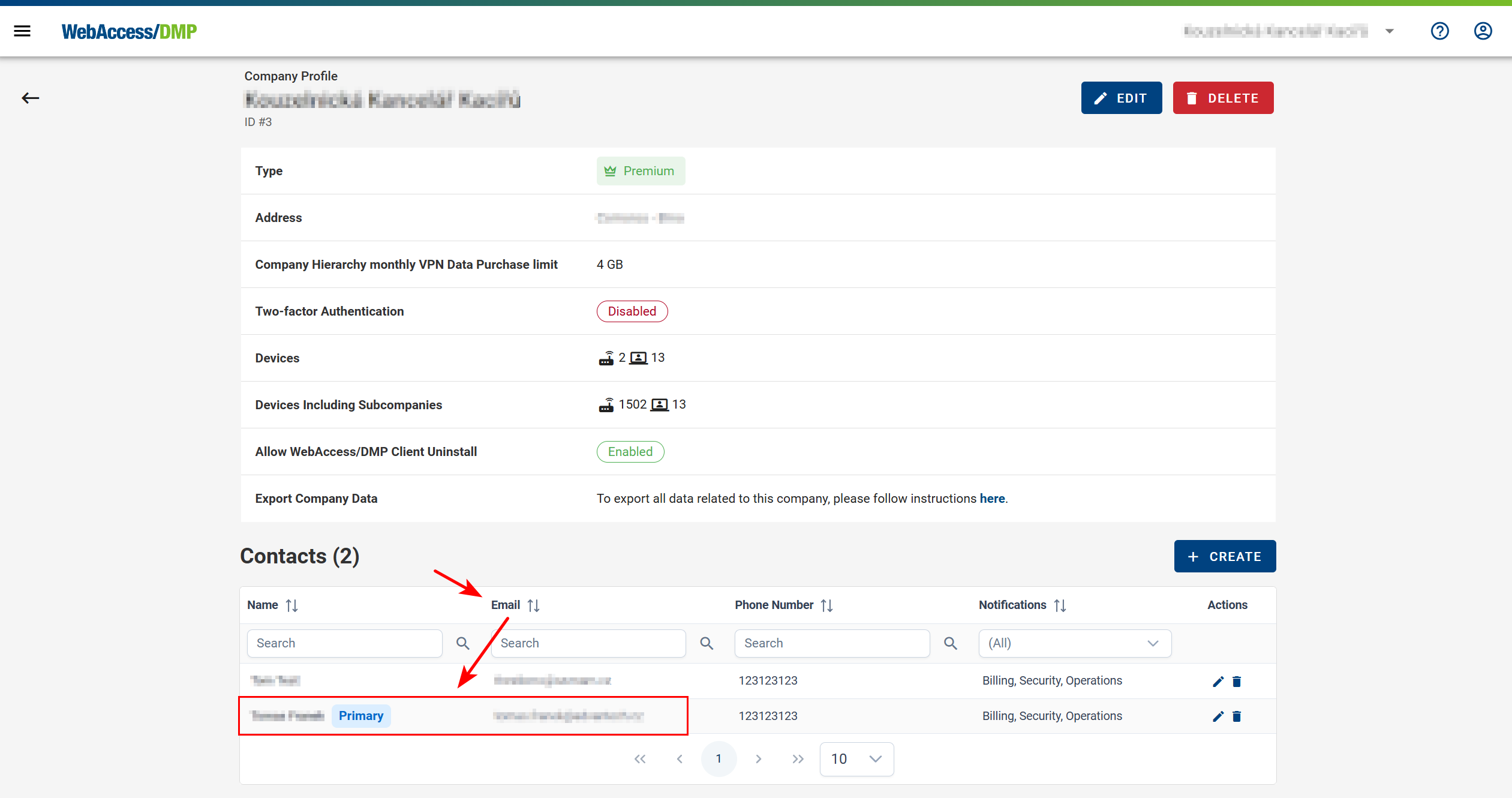Click the Email column search magnifier icon
Image resolution: width=1512 pixels, height=798 pixels.
tap(707, 643)
